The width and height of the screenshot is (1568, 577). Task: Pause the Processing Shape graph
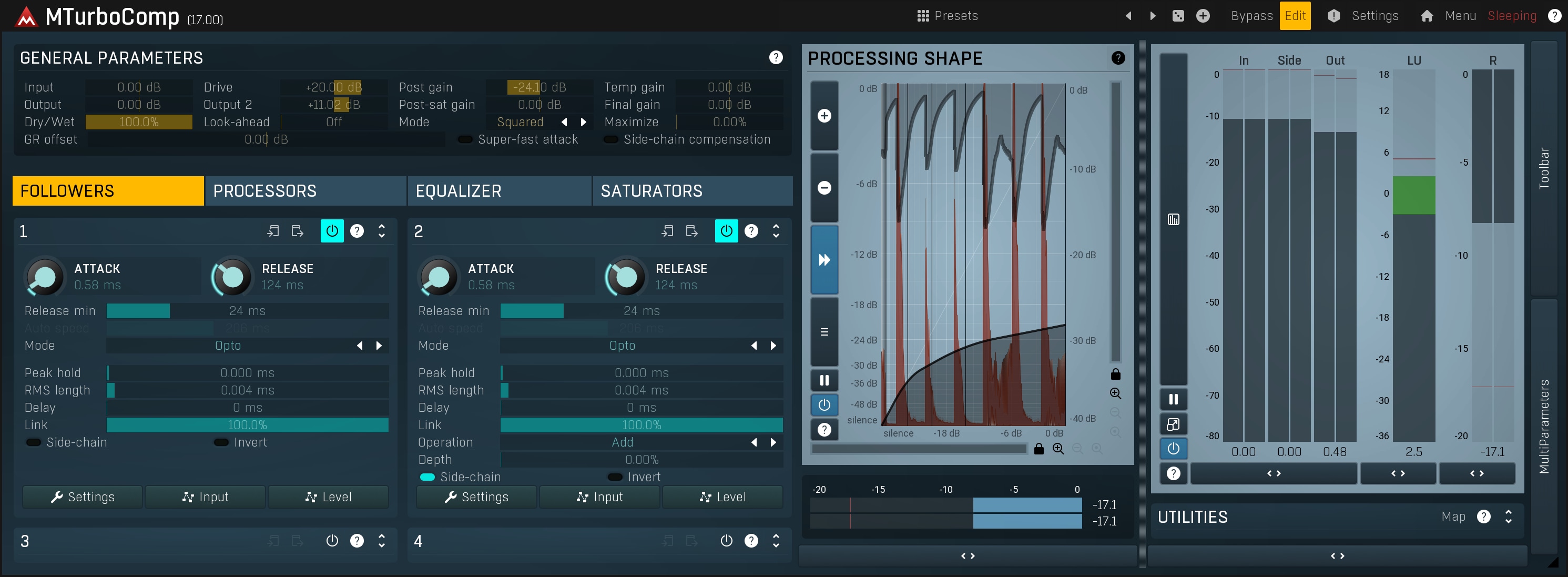(824, 380)
